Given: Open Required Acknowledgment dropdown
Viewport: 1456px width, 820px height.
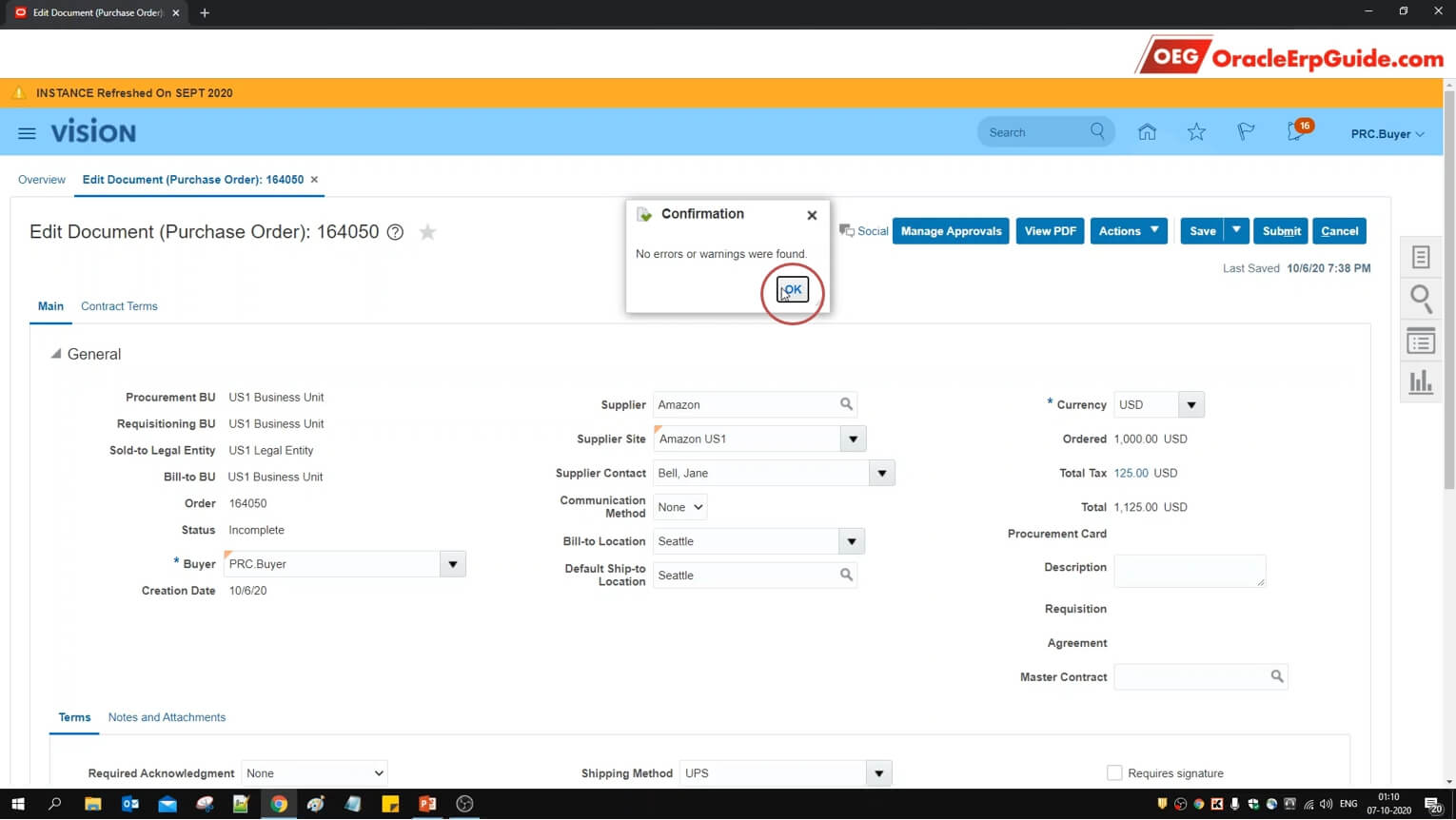Looking at the screenshot, I should (314, 772).
